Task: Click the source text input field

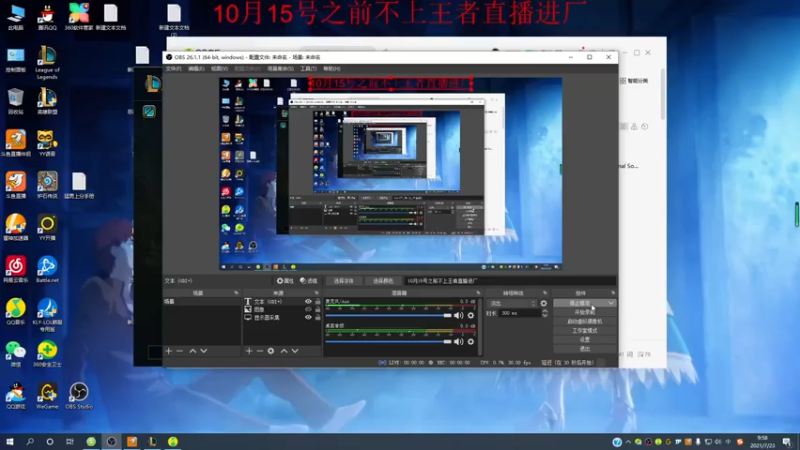Action: tap(510, 281)
